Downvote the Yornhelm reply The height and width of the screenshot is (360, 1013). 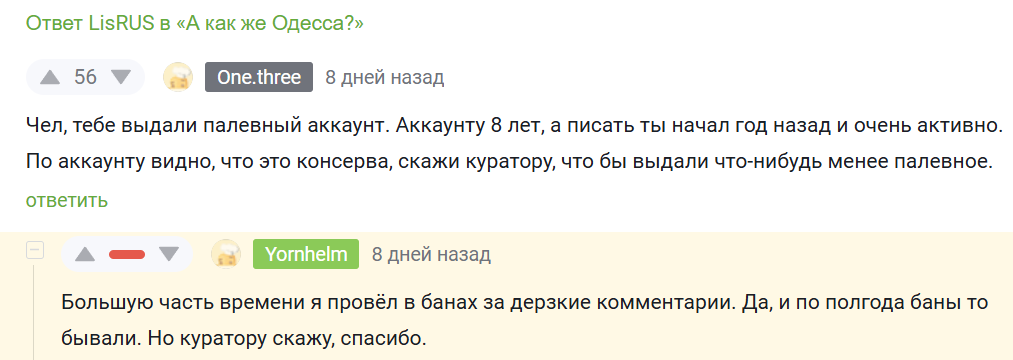(169, 254)
